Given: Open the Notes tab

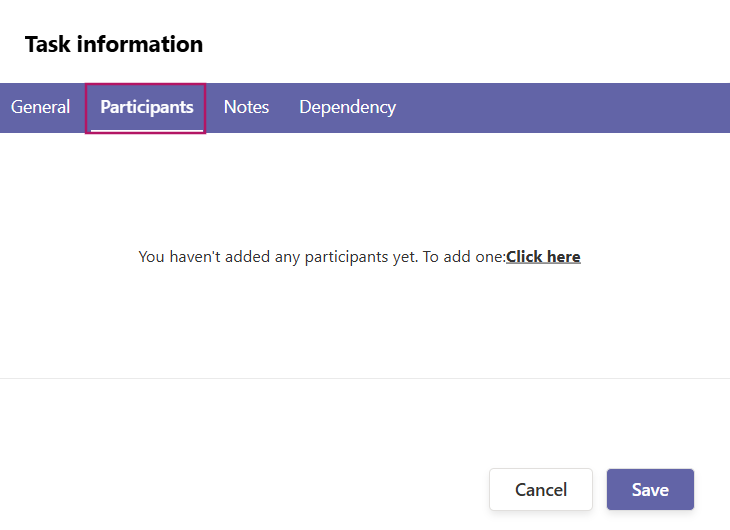Looking at the screenshot, I should tap(246, 107).
